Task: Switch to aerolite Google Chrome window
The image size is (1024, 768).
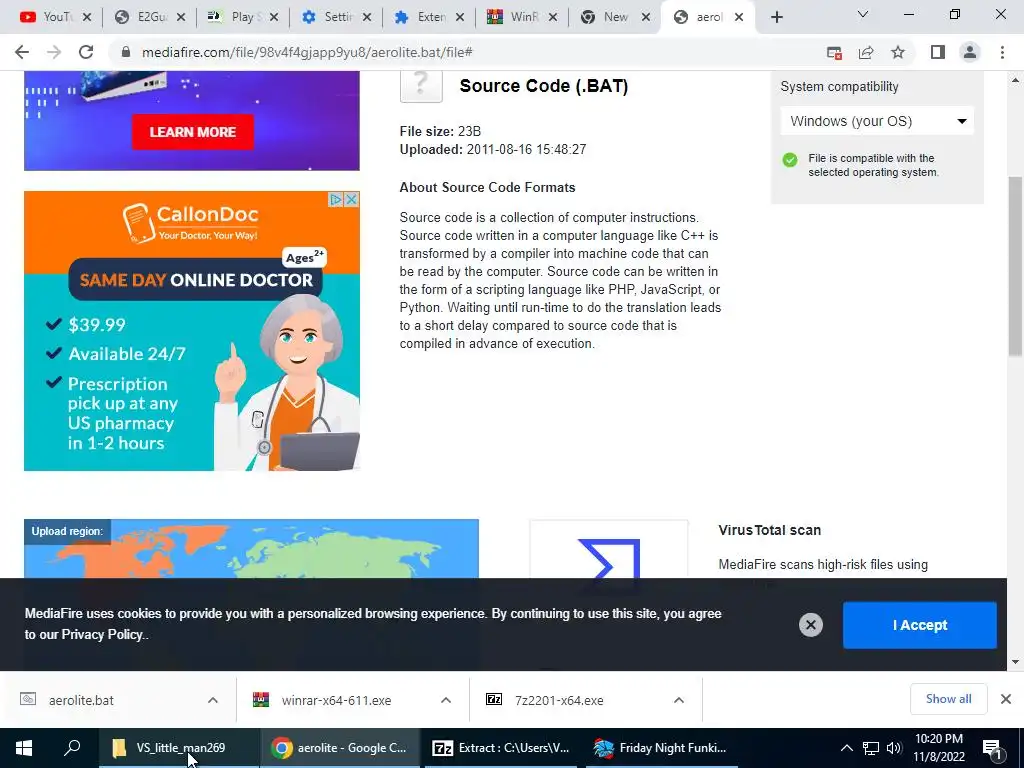Action: click(x=340, y=748)
